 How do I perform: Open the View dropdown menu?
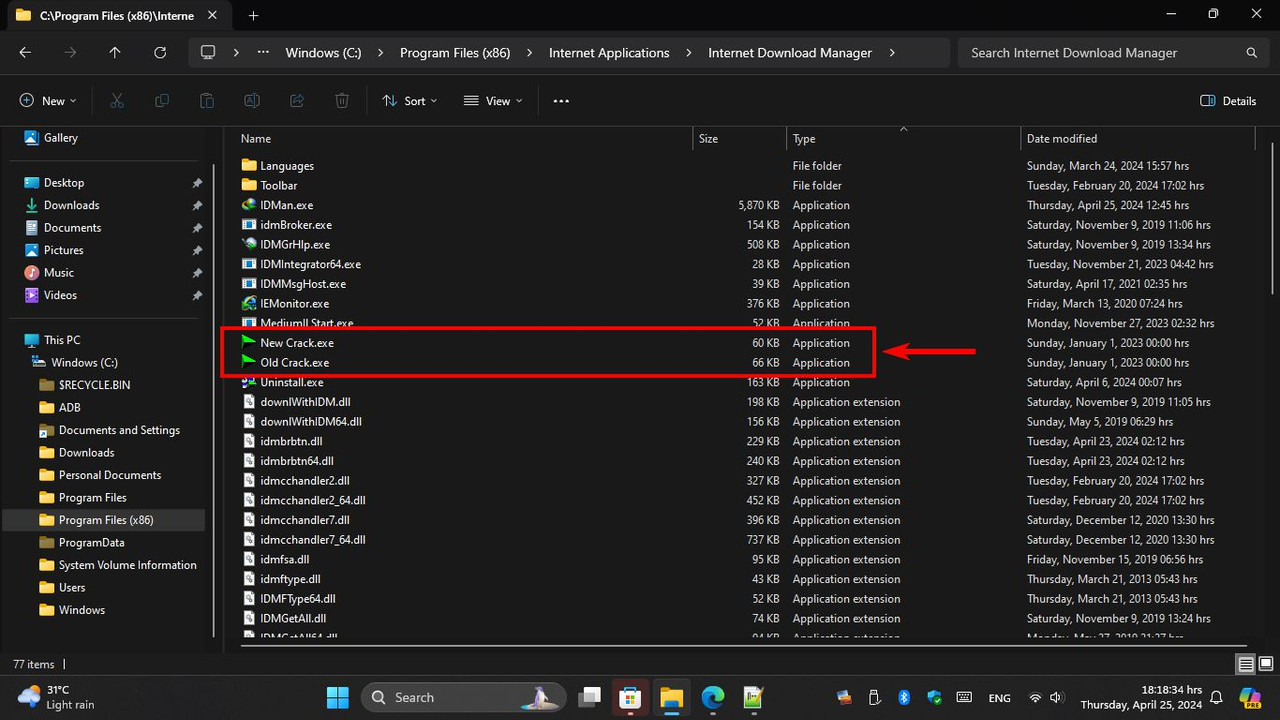493,101
